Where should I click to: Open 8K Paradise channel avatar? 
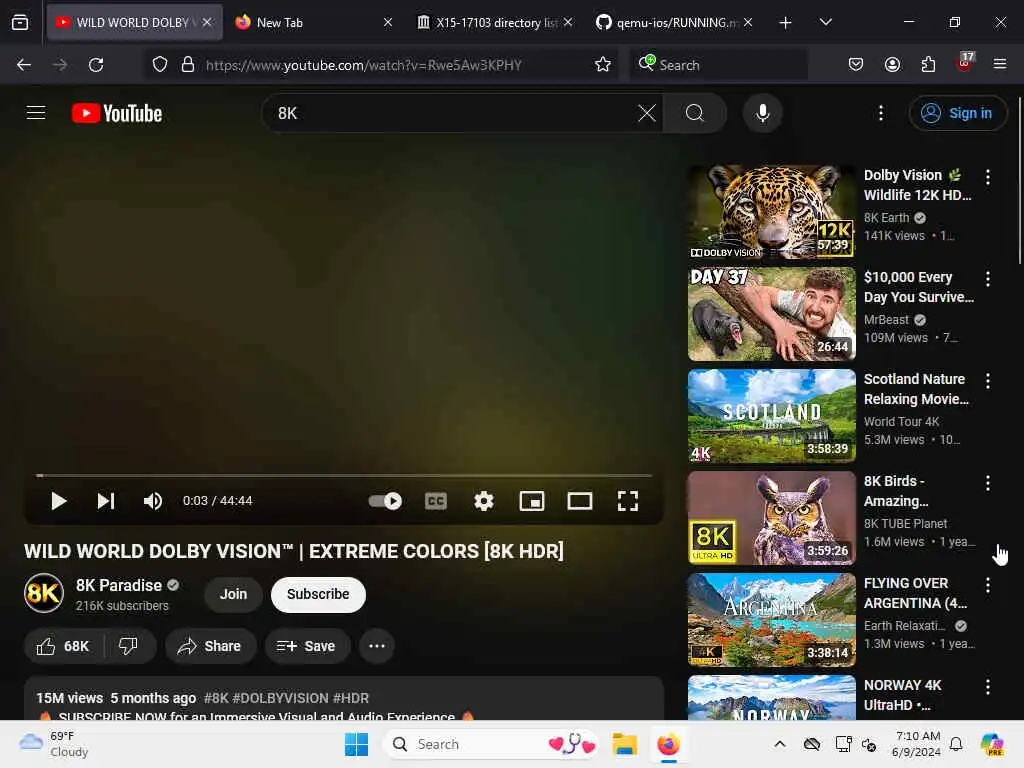pos(44,593)
